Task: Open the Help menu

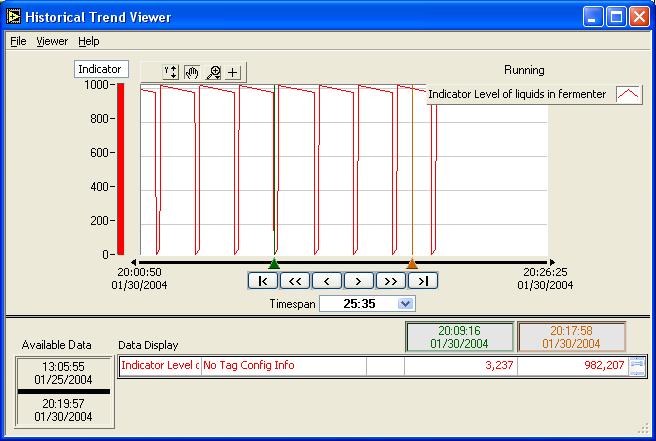Action: 89,41
